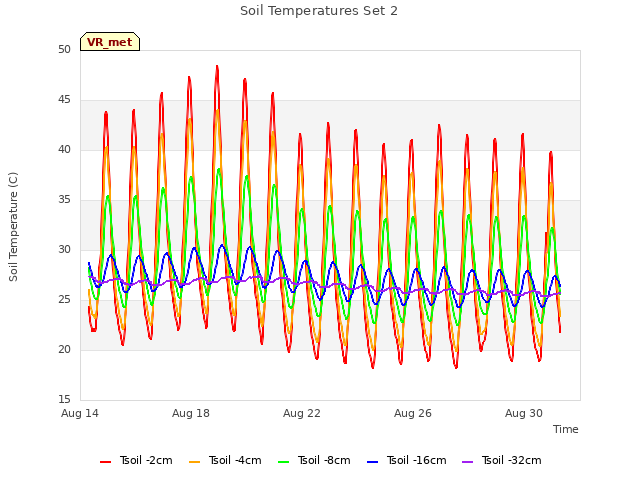Toggle the Tsoil -4cm legend entry
Image resolution: width=640 pixels, height=480 pixels.
[x=225, y=460]
